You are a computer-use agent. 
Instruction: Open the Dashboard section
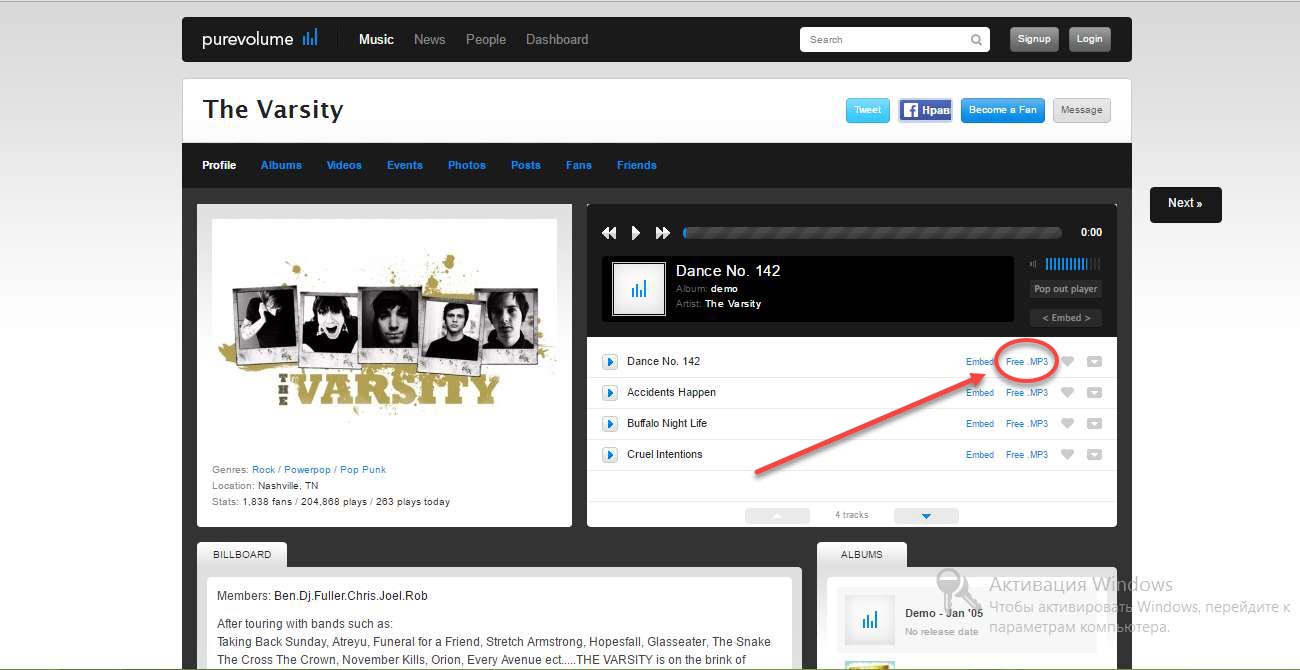[x=557, y=40]
